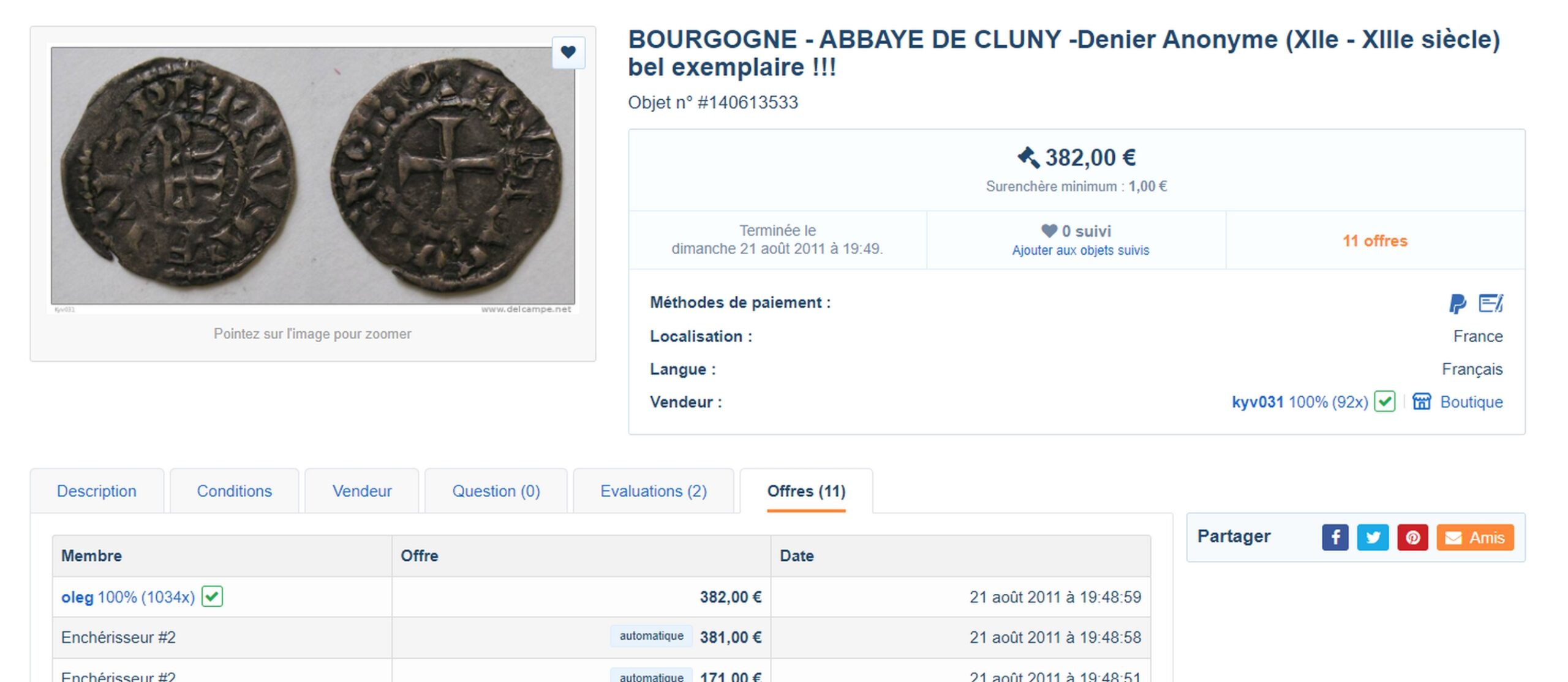Open seller kyv031's profile link
1568x682 pixels.
click(1257, 402)
